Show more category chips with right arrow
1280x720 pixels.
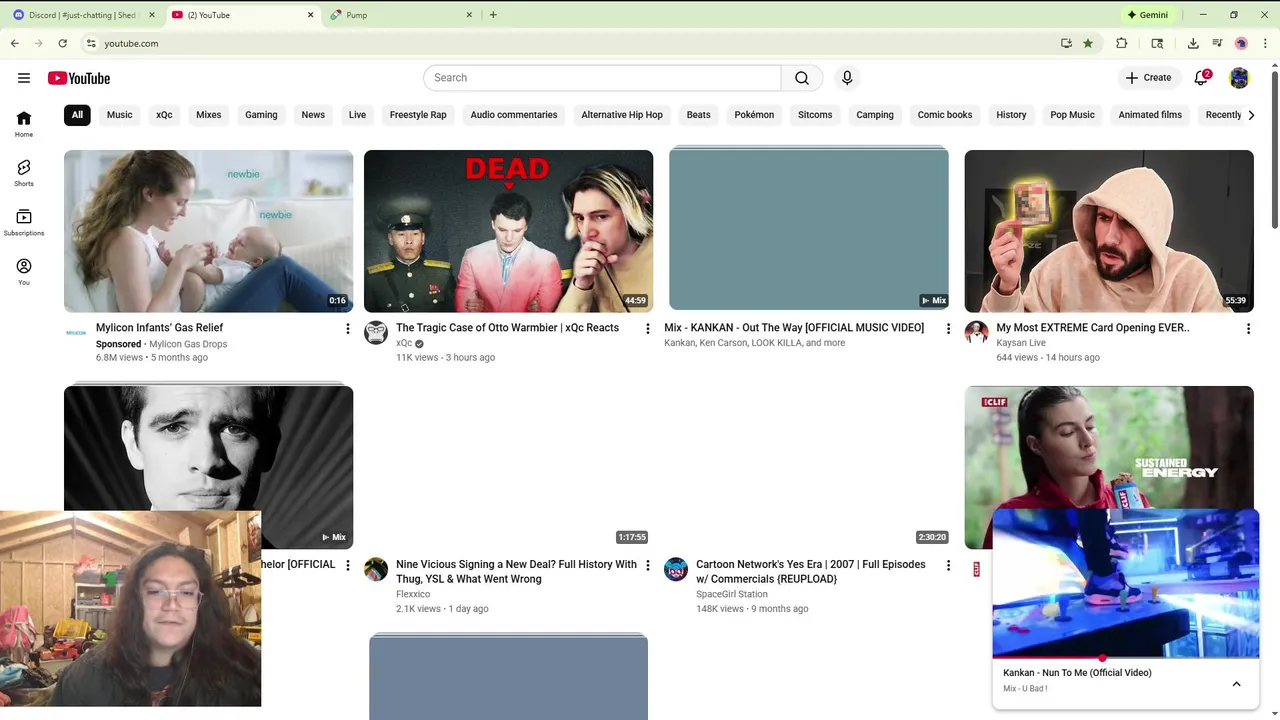coord(1250,115)
